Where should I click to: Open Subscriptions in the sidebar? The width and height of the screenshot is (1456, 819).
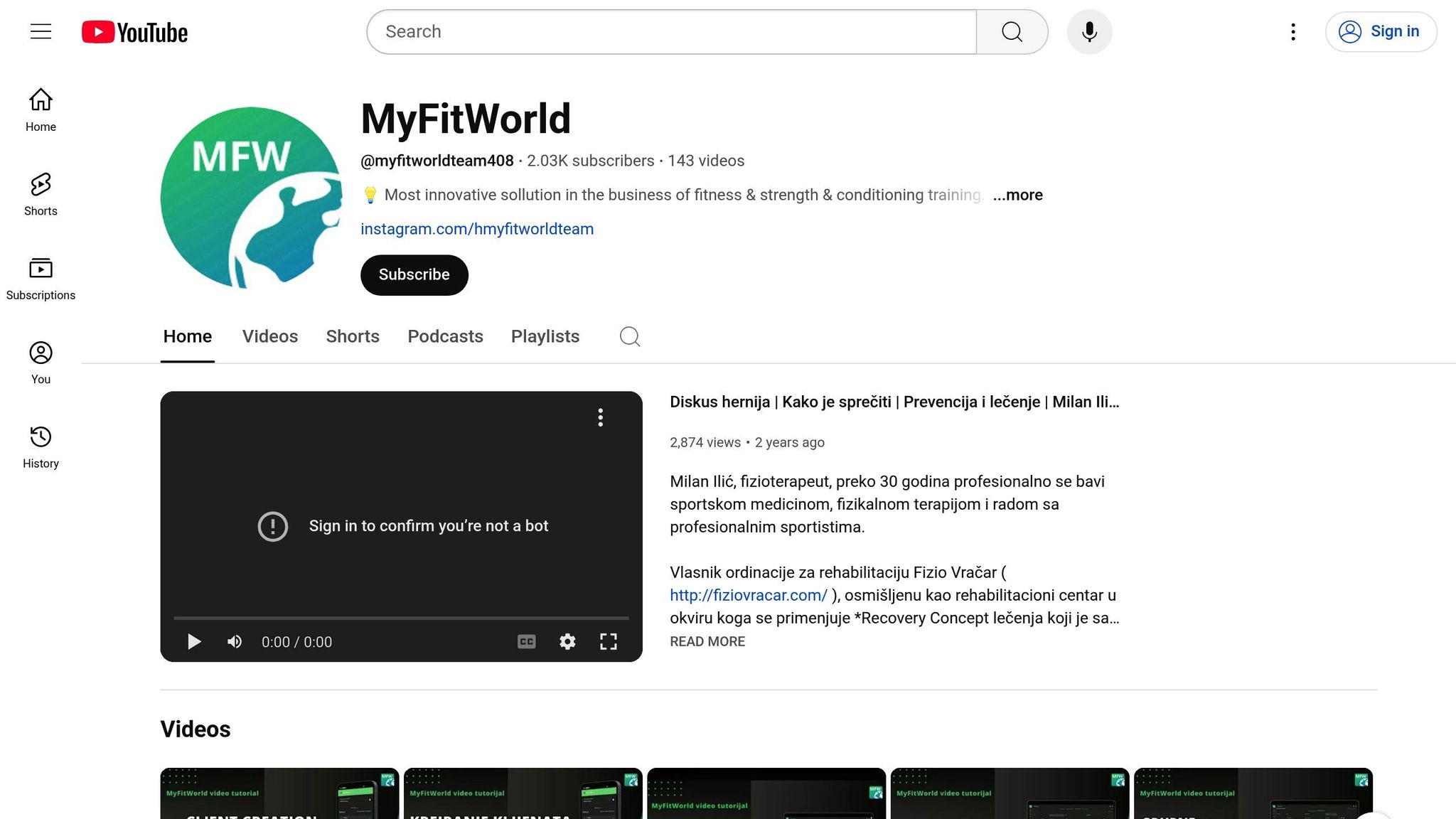(41, 279)
